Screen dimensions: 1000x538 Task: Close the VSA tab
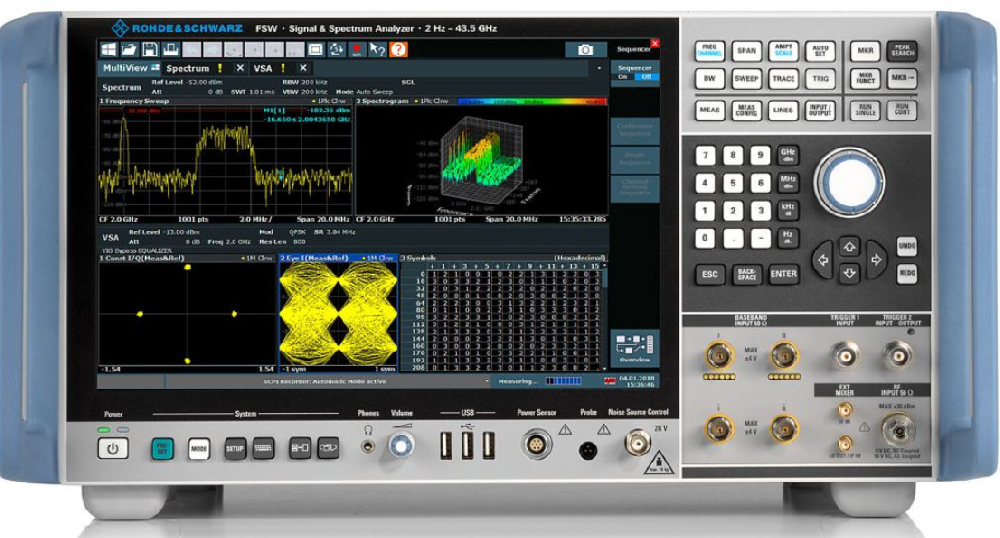[304, 68]
